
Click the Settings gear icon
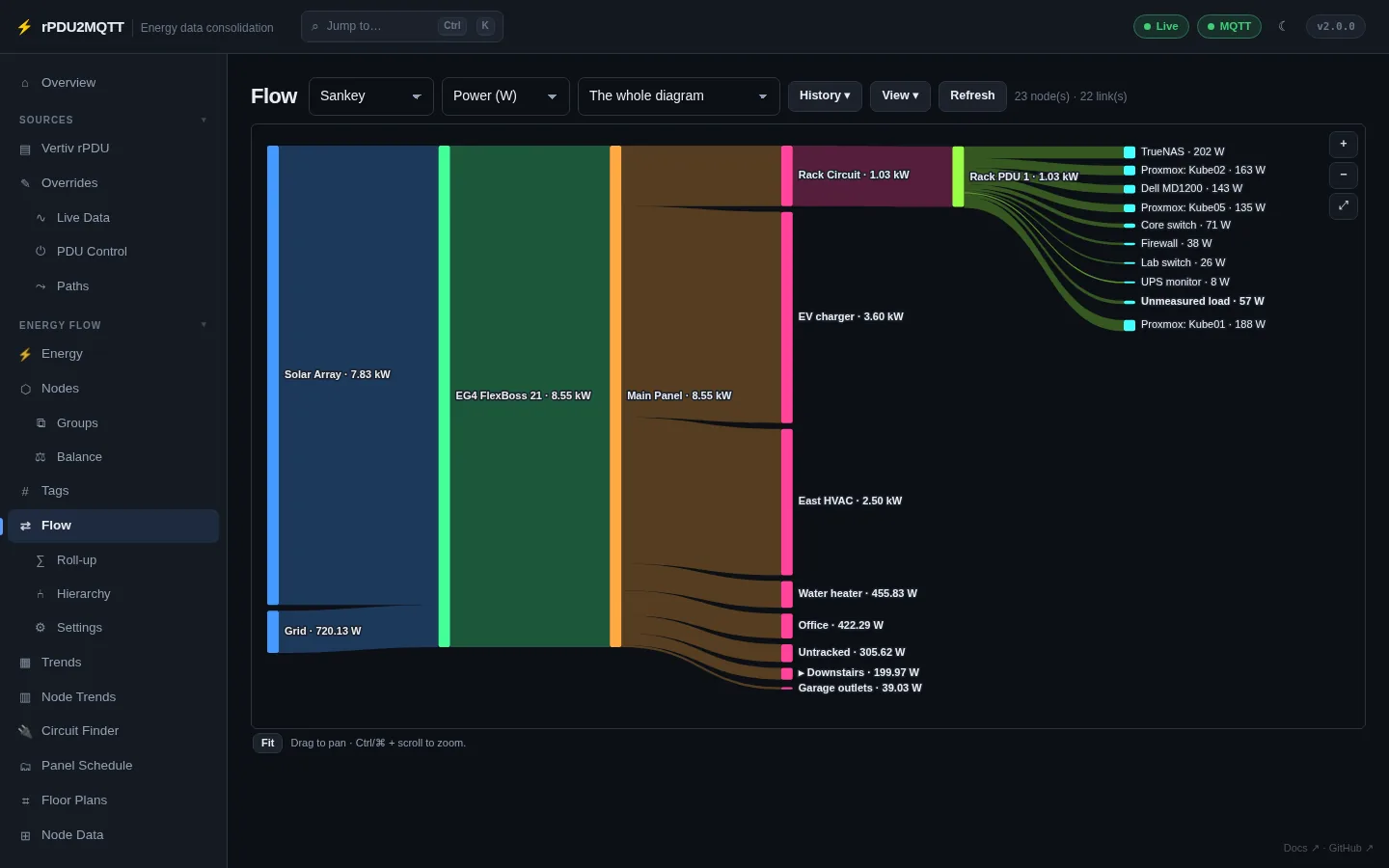41,628
